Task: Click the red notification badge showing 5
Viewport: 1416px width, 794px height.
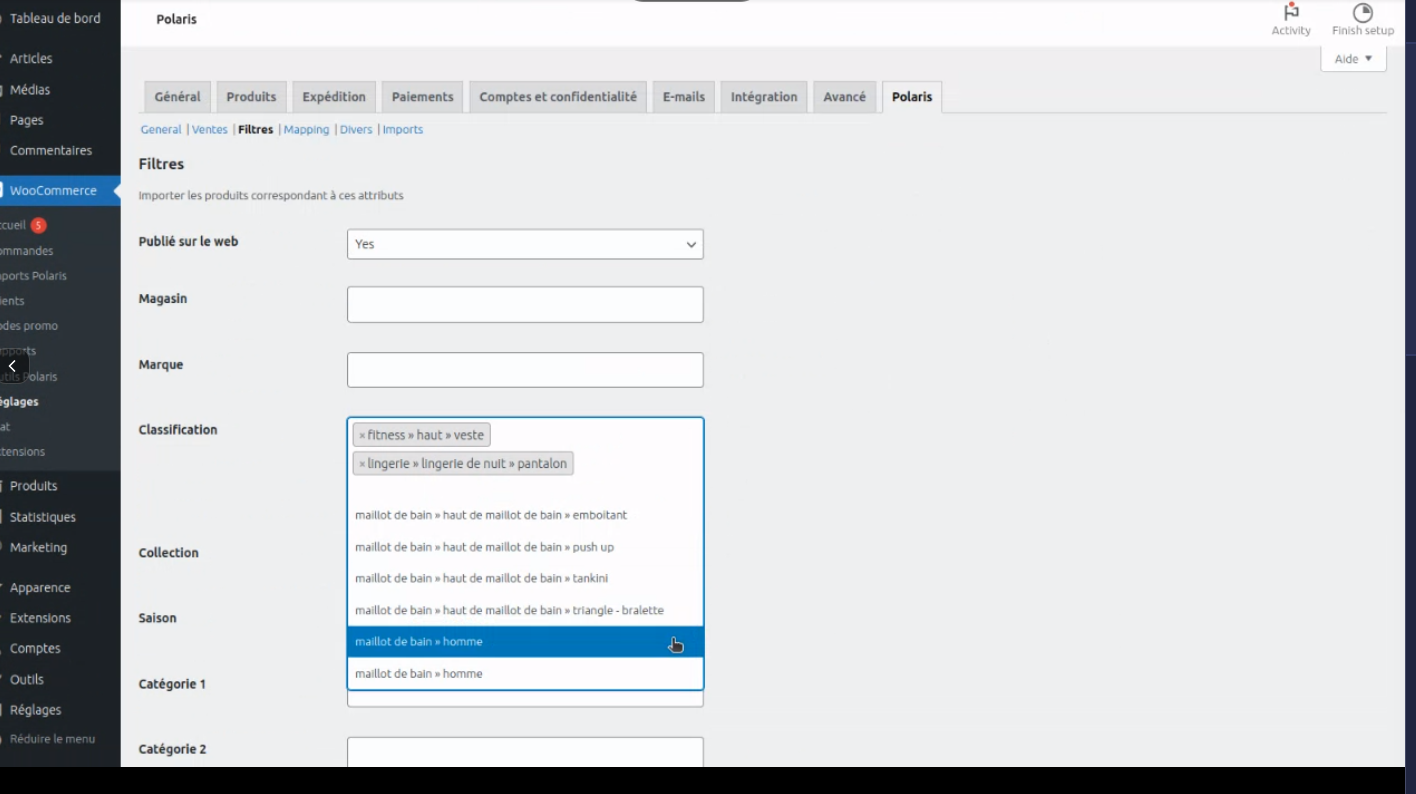Action: coord(38,226)
